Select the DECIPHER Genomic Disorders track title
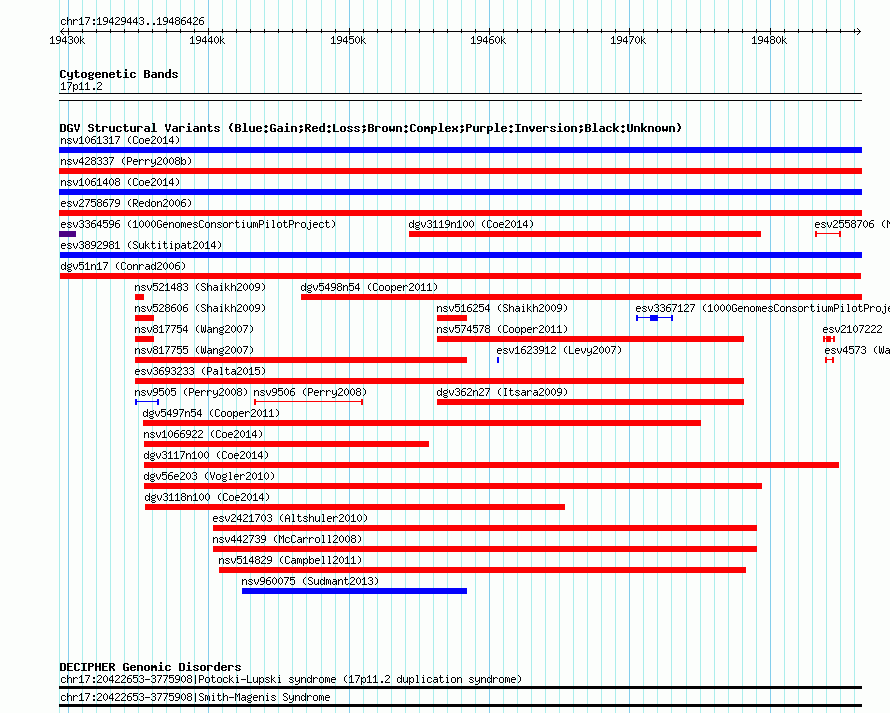890x713 pixels. 150,667
